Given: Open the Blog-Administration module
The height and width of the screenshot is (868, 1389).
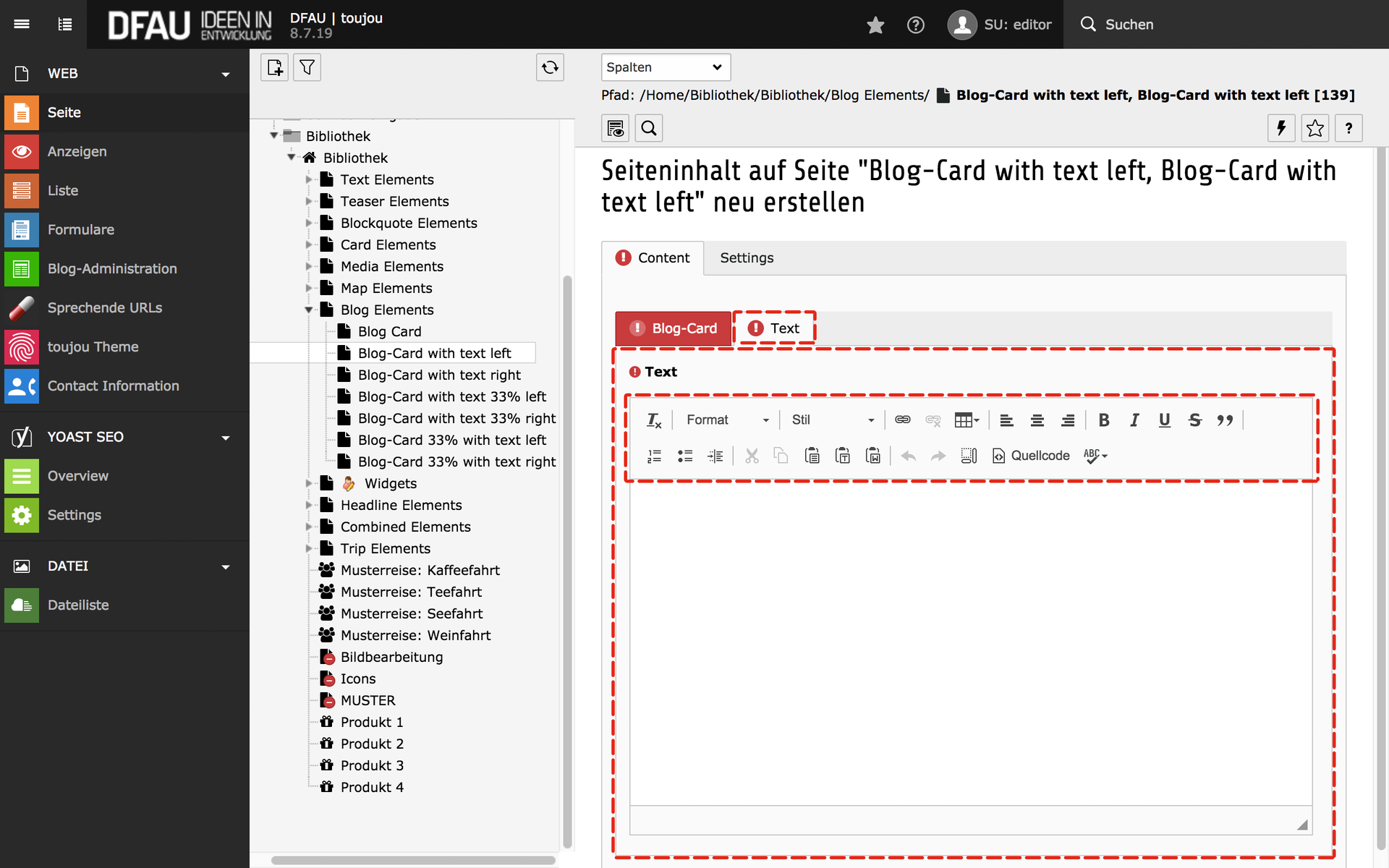Looking at the screenshot, I should coord(112,268).
